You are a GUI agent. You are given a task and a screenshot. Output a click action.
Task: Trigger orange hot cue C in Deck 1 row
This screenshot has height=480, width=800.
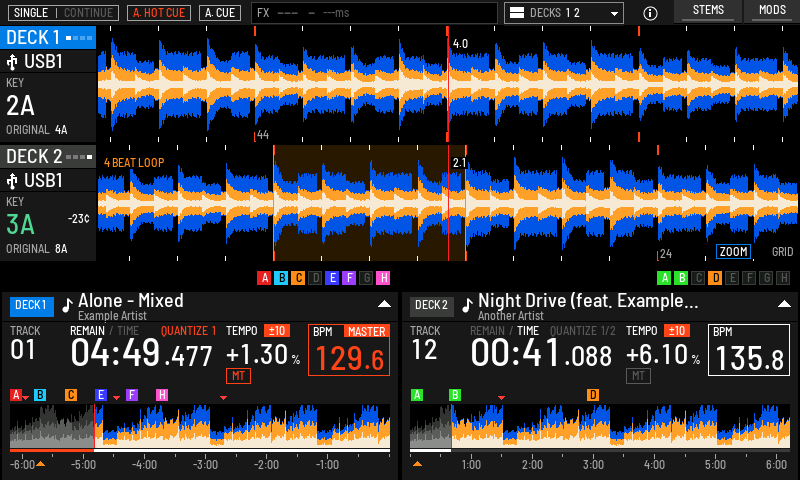pos(298,278)
